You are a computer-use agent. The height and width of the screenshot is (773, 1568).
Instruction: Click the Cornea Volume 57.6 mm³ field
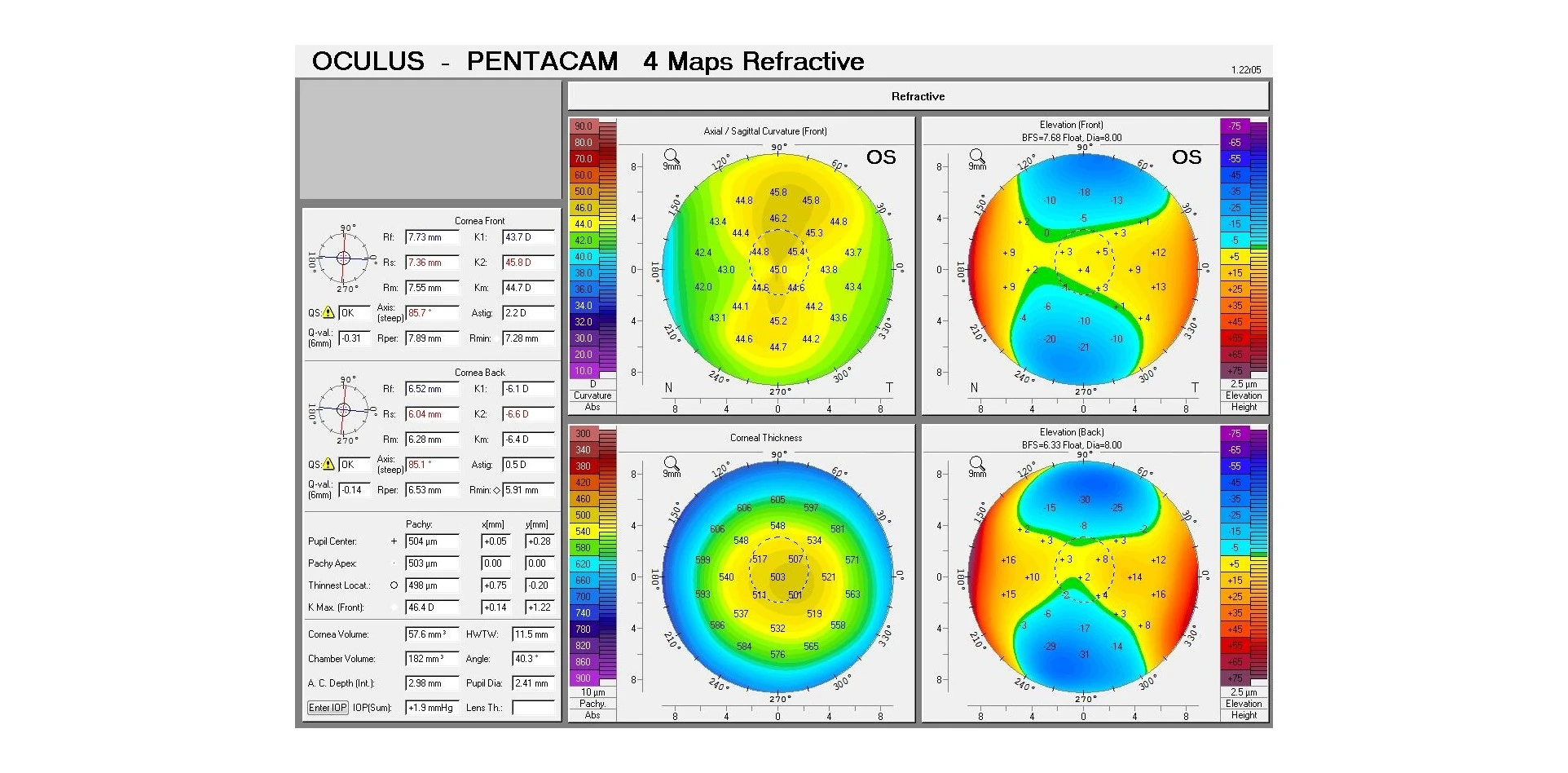[433, 634]
